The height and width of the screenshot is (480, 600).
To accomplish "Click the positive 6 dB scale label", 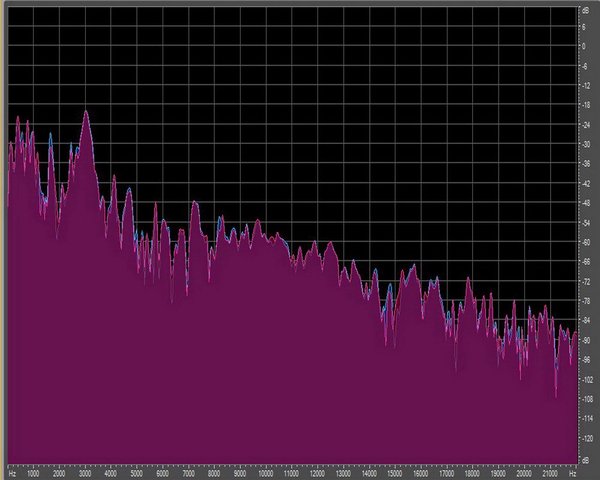I will [584, 27].
